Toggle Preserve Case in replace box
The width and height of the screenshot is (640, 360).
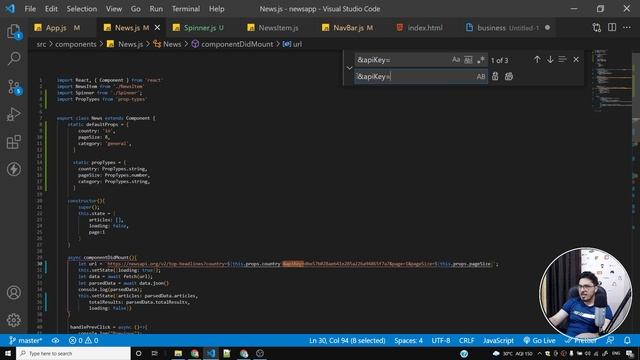[x=481, y=76]
